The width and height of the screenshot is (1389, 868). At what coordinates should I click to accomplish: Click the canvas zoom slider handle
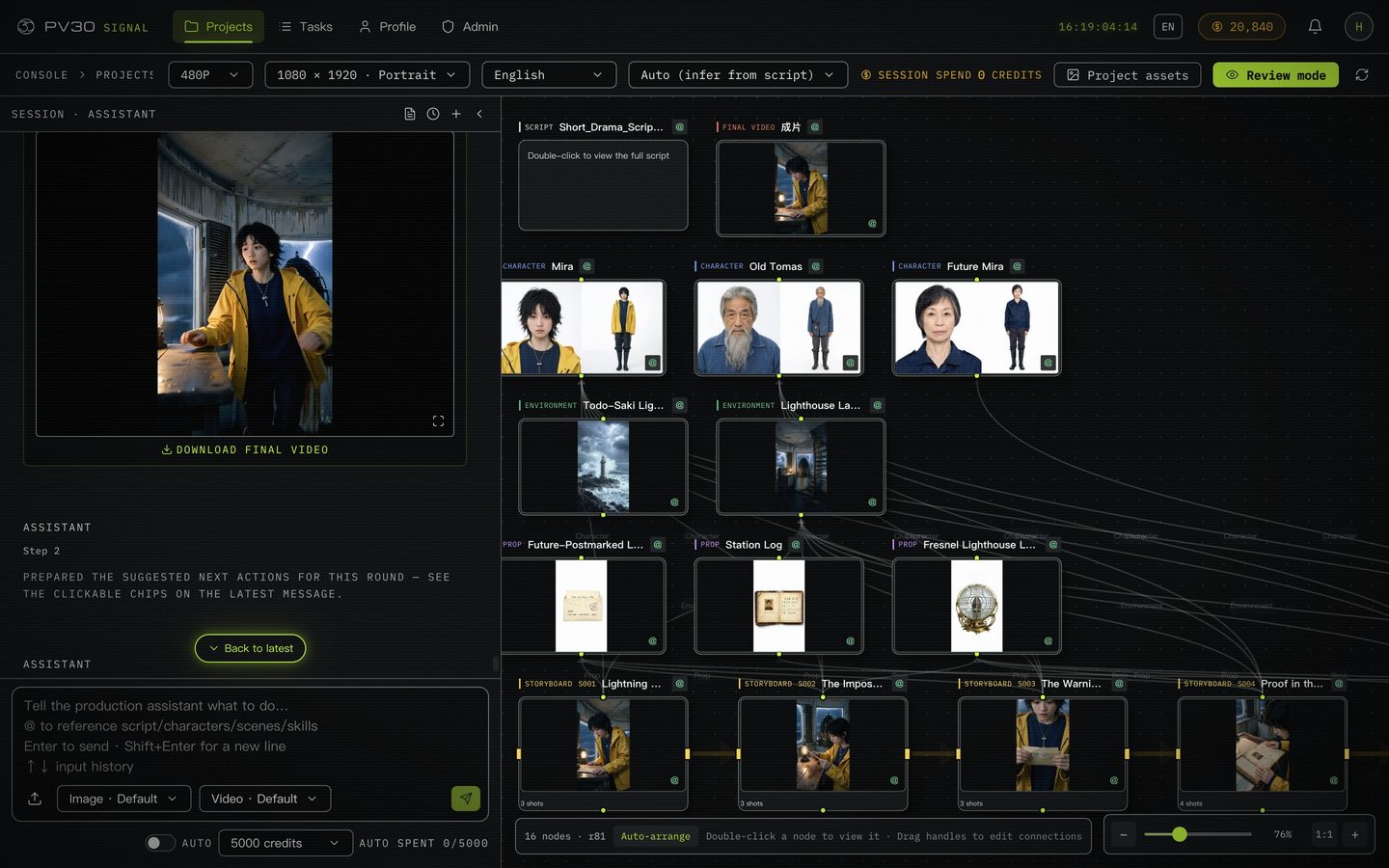(1179, 834)
